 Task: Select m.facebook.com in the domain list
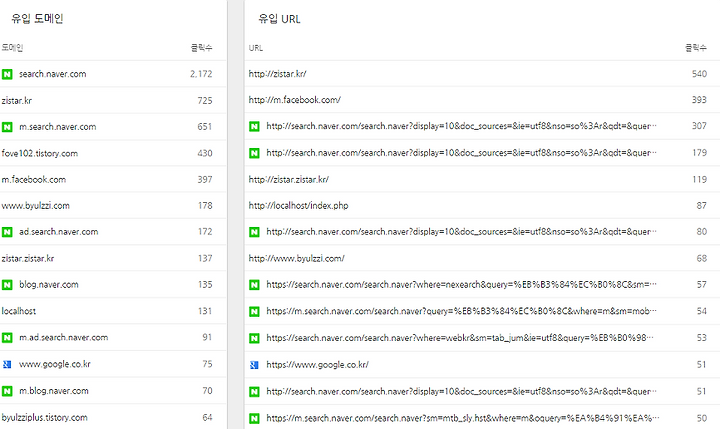click(34, 180)
